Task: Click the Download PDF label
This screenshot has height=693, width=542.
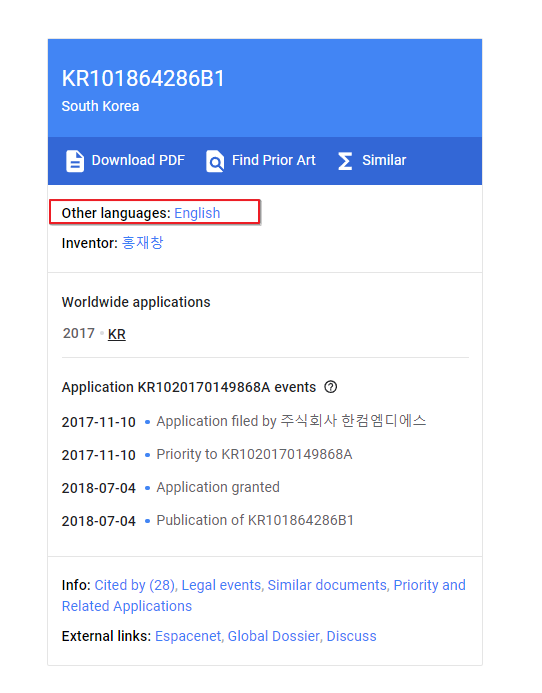Action: point(138,160)
